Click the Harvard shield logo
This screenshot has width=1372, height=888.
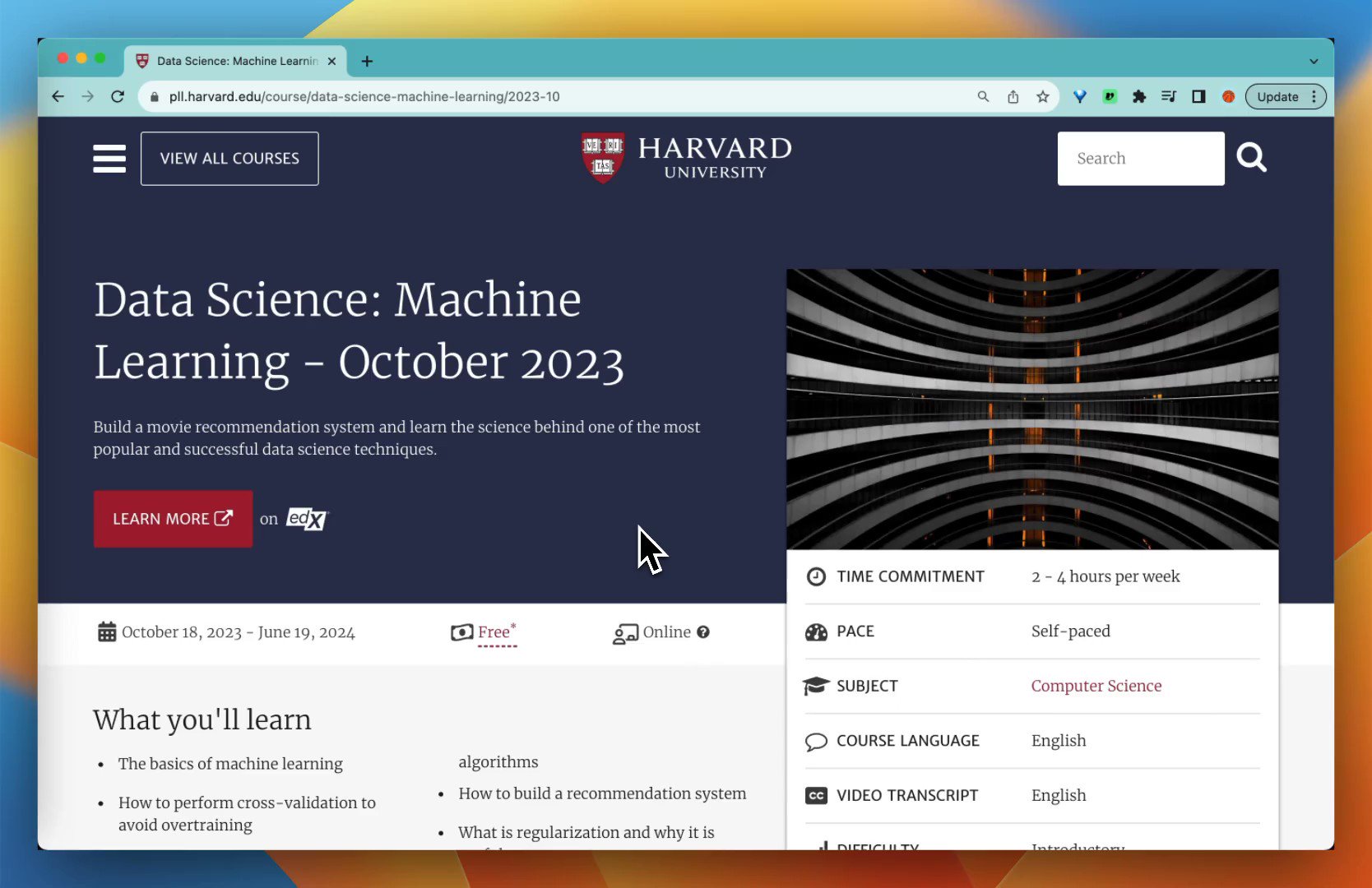pos(603,158)
